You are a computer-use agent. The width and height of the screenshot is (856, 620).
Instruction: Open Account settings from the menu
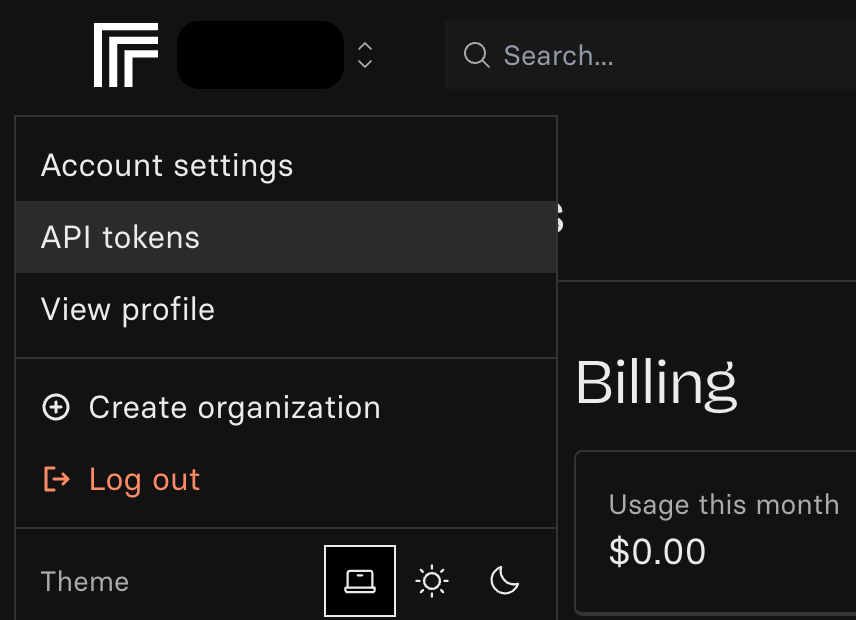167,165
